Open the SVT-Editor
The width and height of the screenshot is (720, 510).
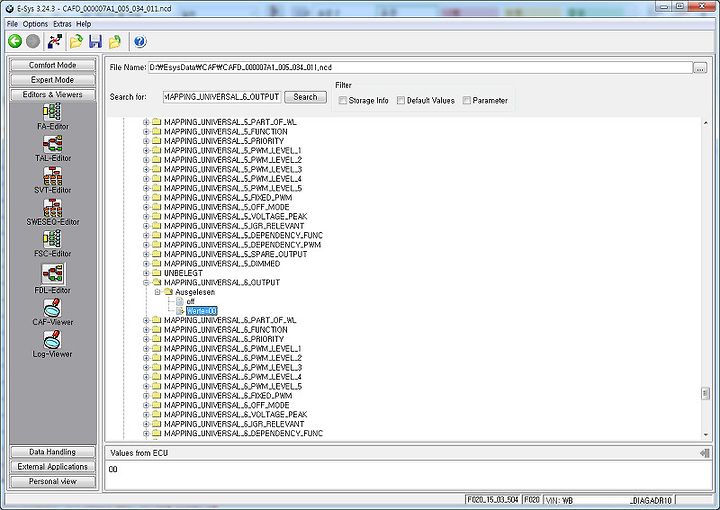coord(52,180)
